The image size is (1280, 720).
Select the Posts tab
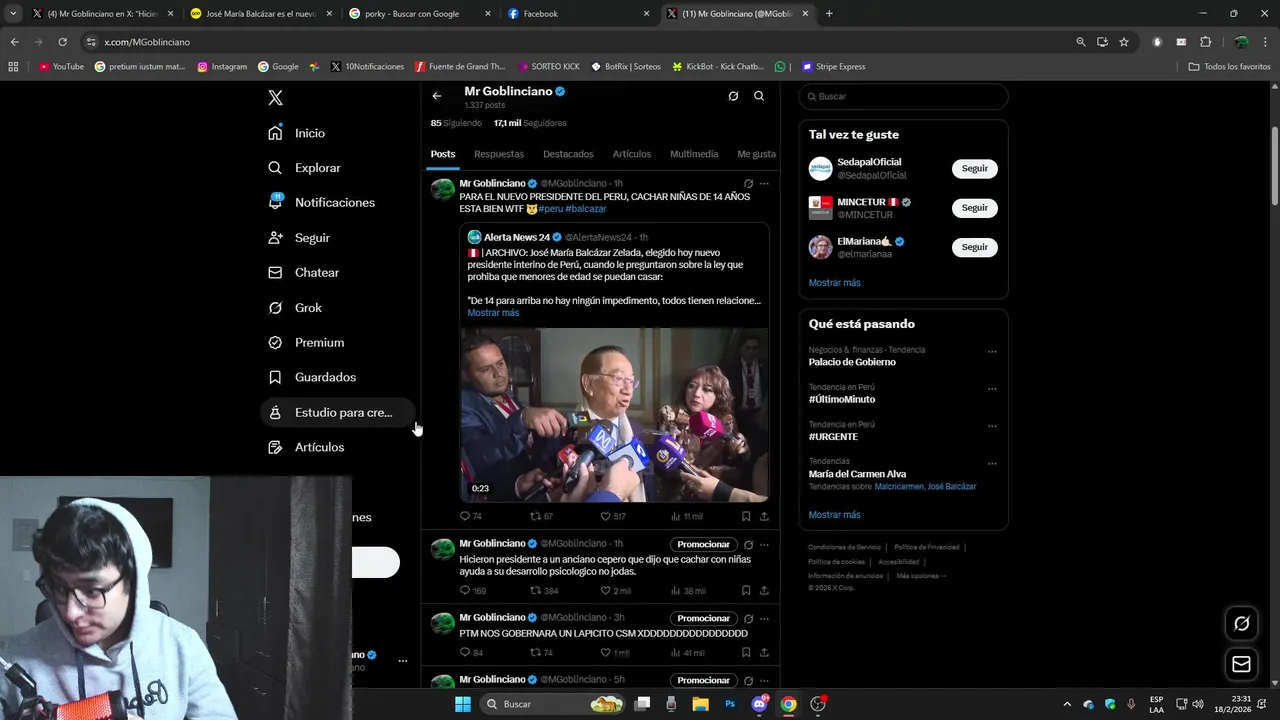click(443, 154)
